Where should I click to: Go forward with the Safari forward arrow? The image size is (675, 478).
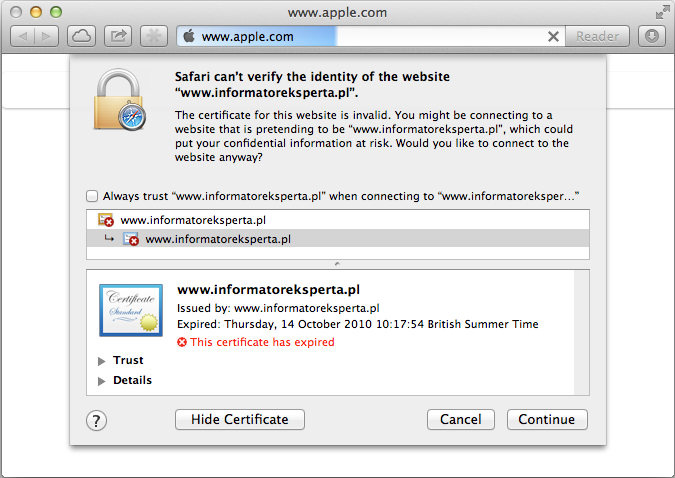pyautogui.click(x=46, y=36)
